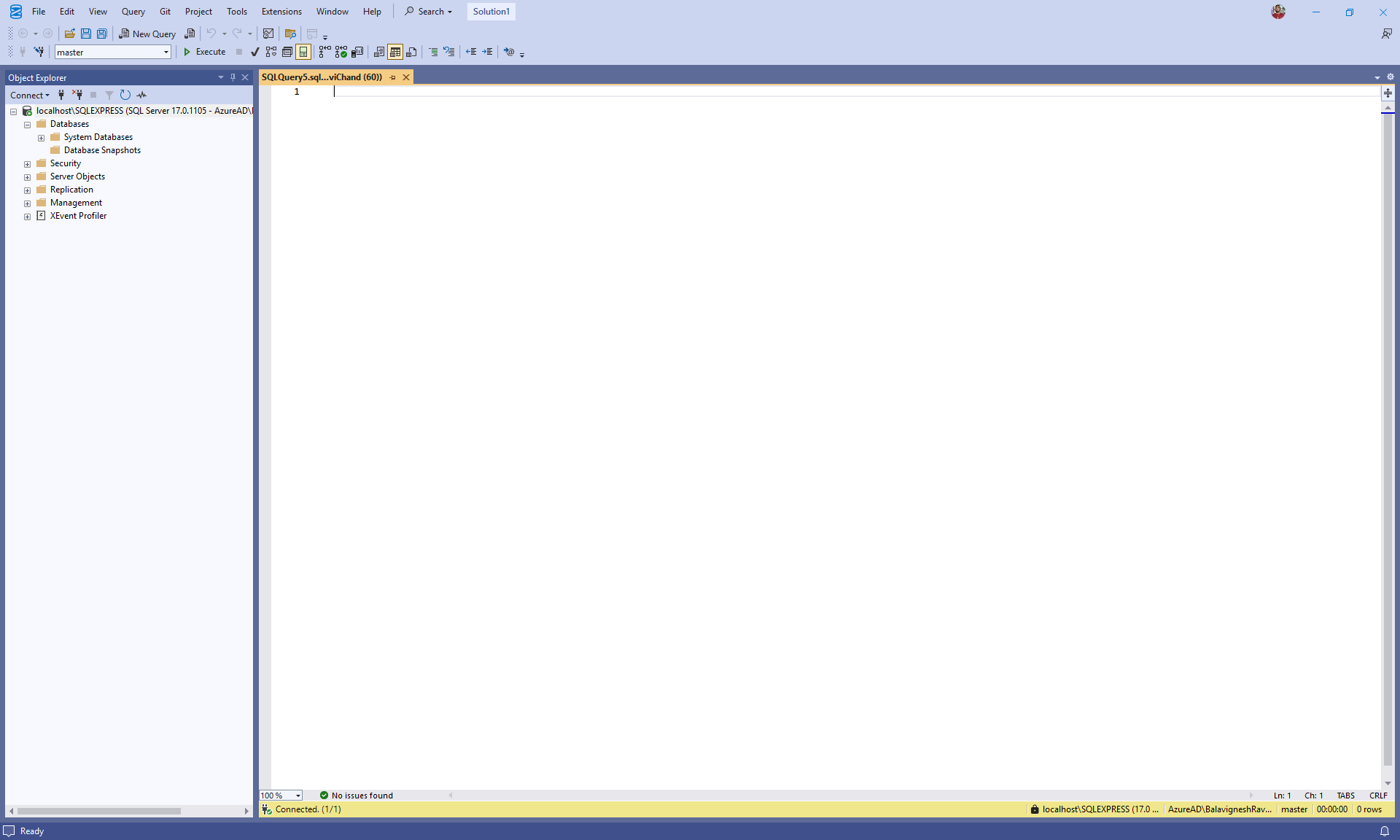Comment out the selected lines

(433, 52)
